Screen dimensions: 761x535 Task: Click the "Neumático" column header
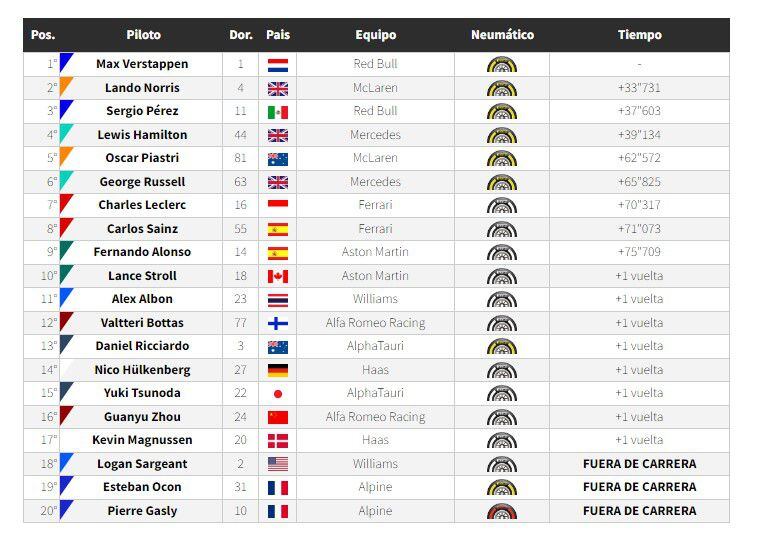(x=502, y=35)
